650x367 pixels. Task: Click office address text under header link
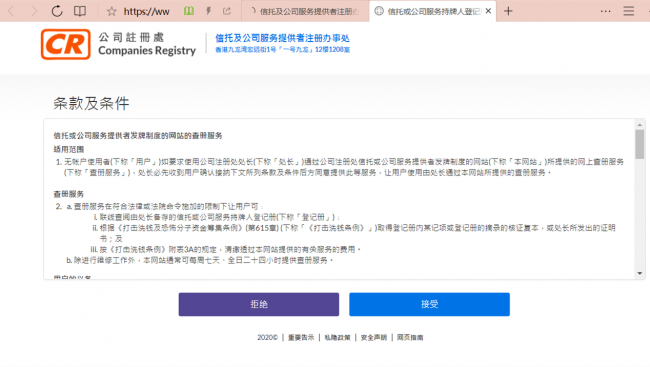point(282,50)
